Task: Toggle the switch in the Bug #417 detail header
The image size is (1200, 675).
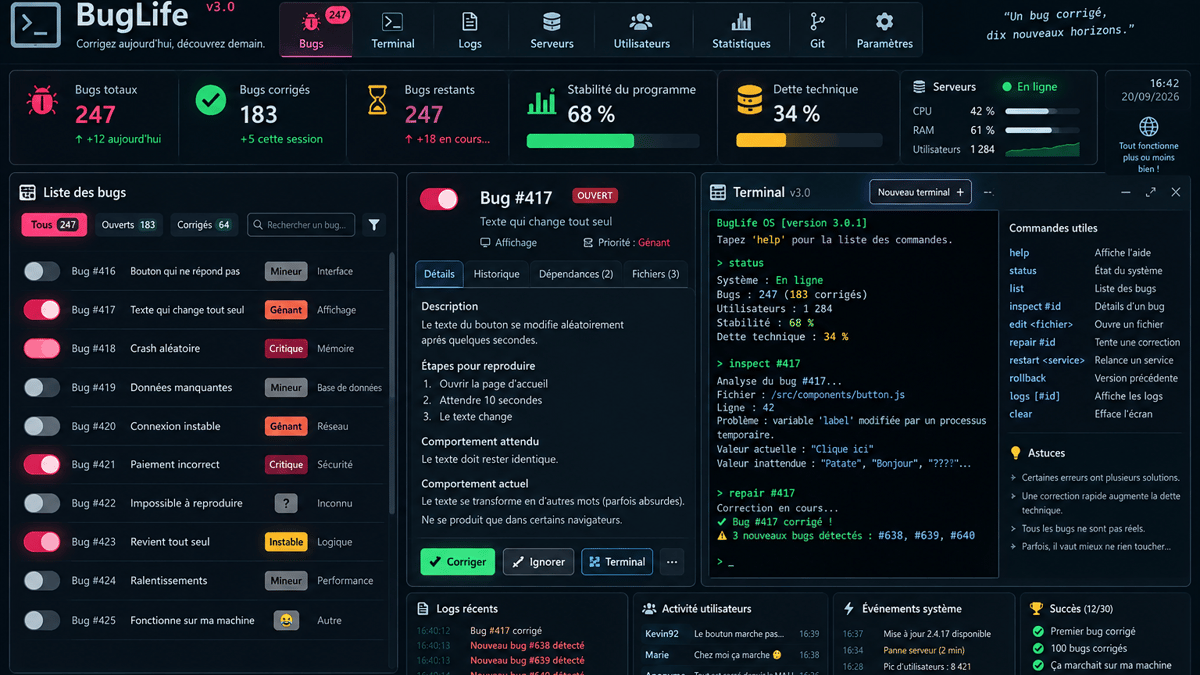Action: (x=439, y=199)
